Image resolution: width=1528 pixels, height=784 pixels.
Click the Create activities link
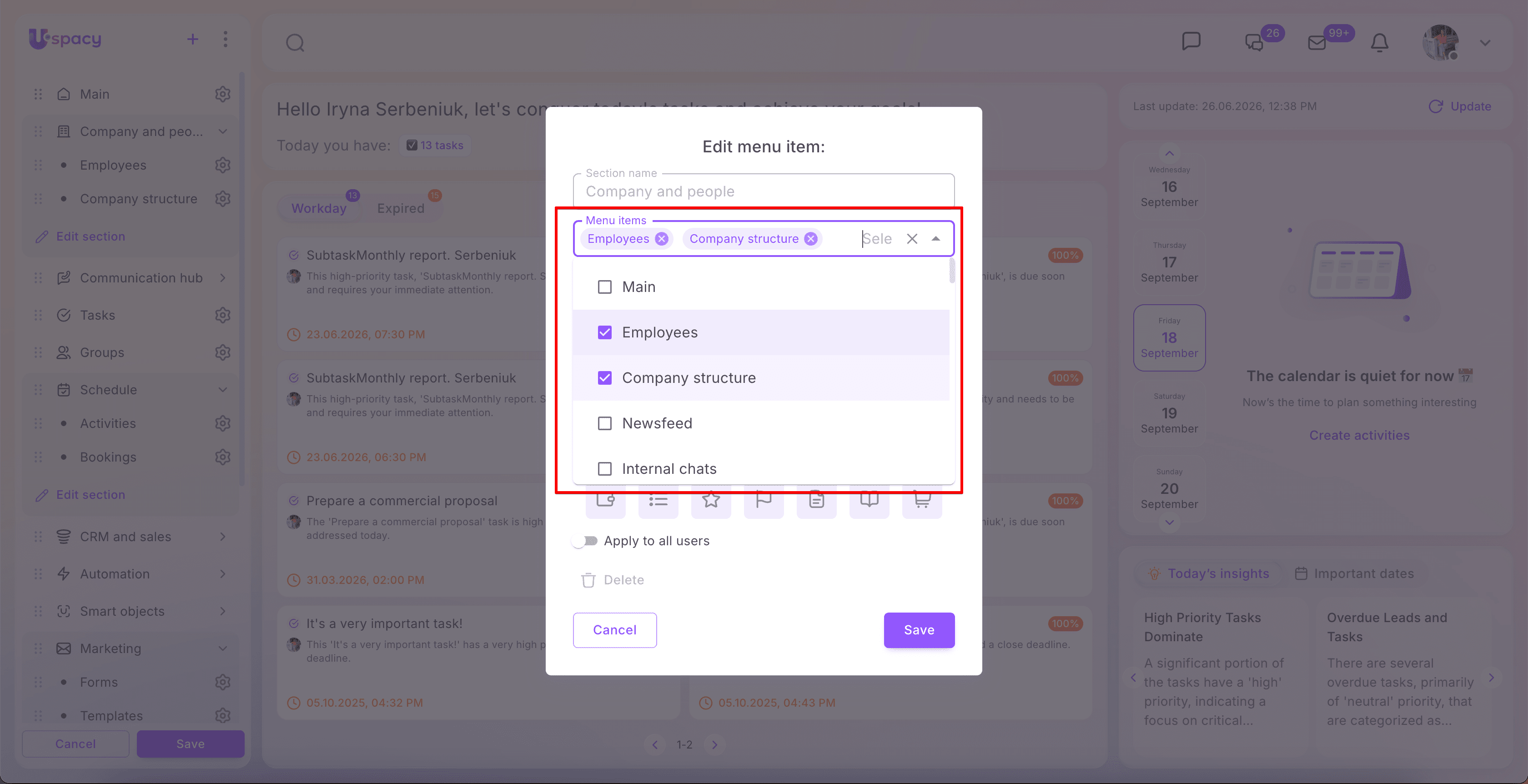[x=1360, y=435]
